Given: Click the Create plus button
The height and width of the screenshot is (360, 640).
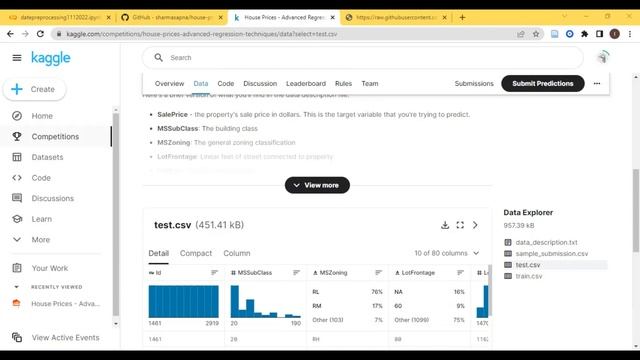Looking at the screenshot, I should tap(34, 89).
